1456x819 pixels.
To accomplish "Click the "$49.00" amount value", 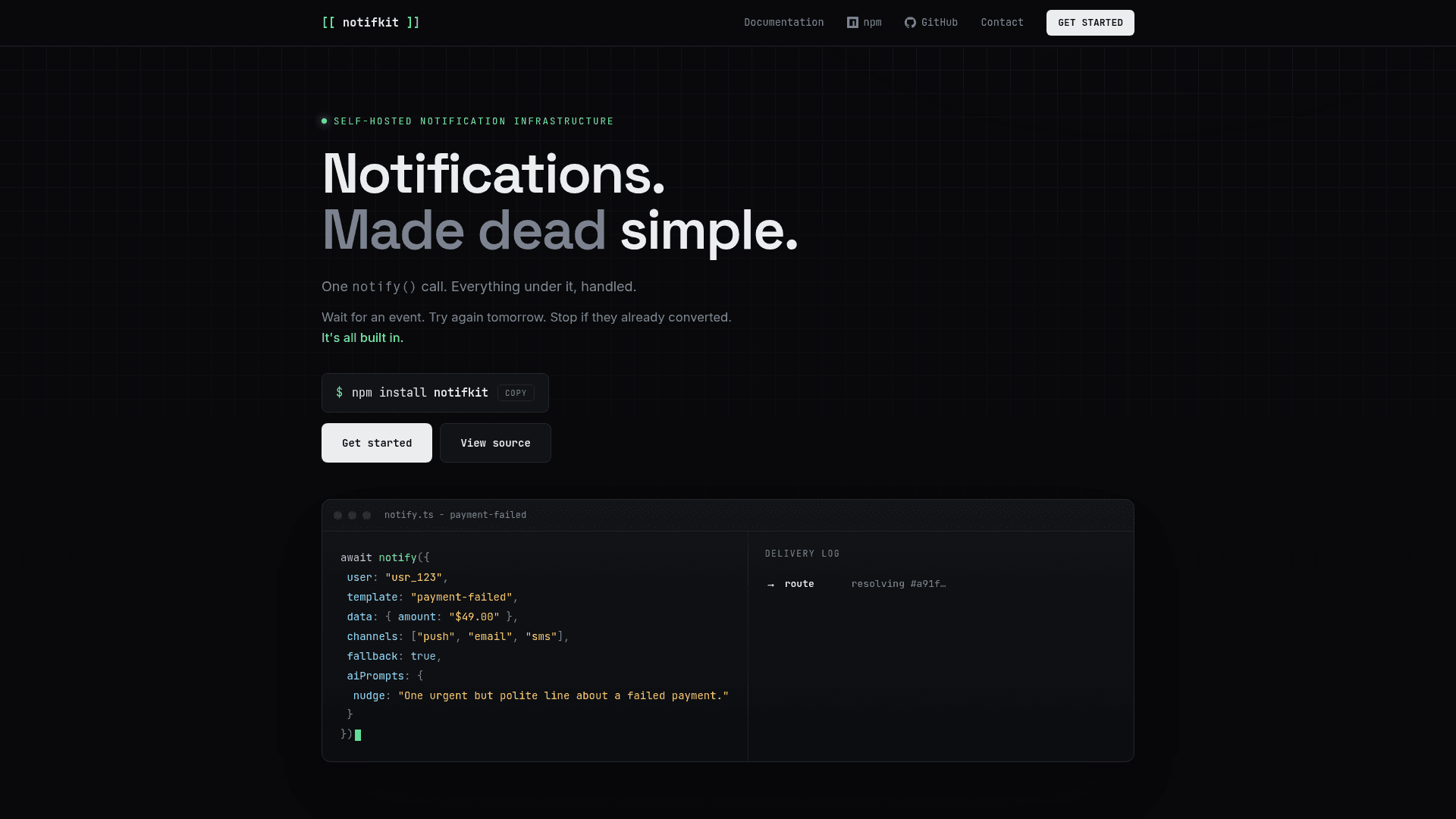I will 475,617.
